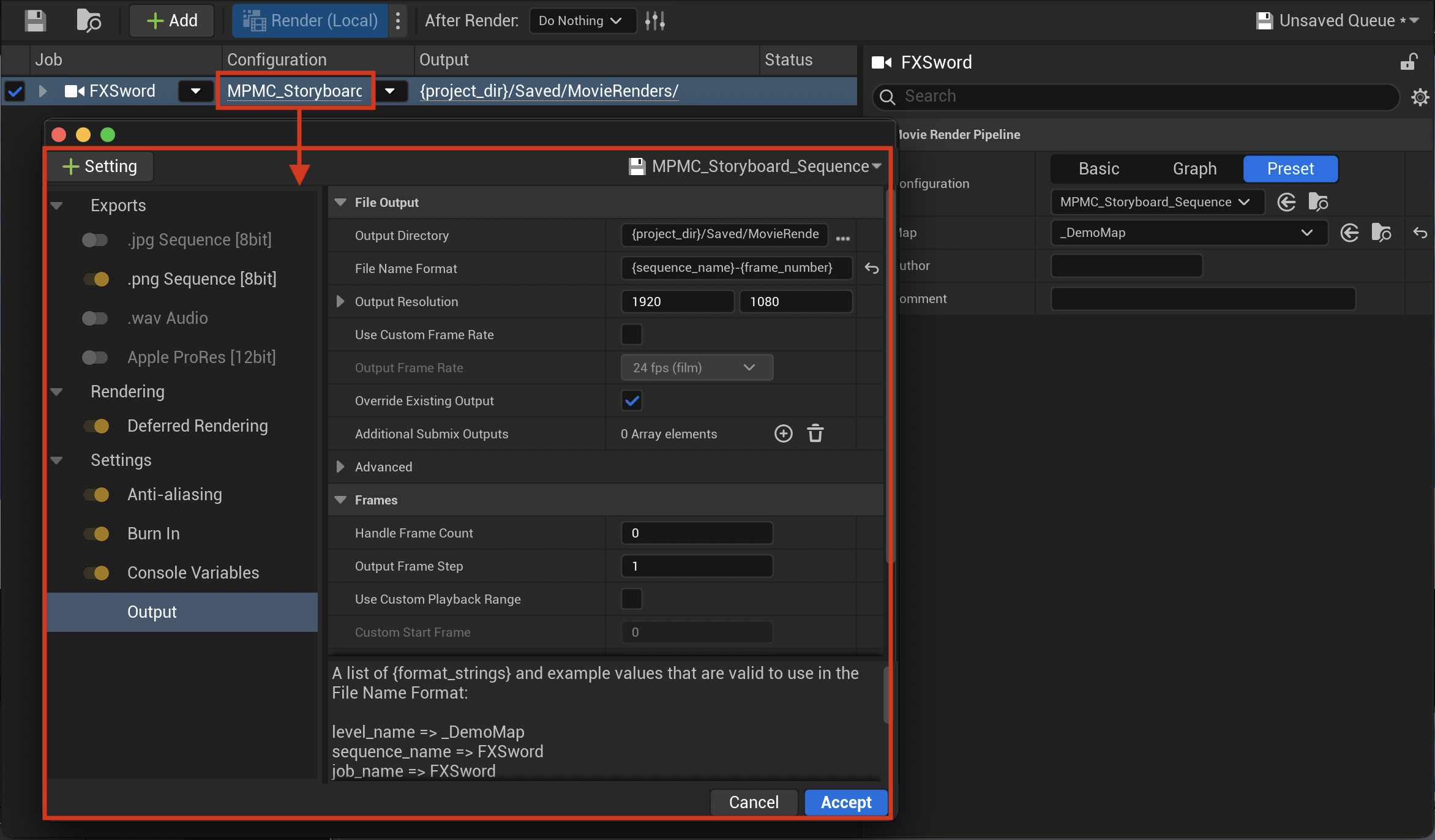Screen dimensions: 1435x840
Task: Open the configuration preset dropdown in job row
Action: coord(390,91)
